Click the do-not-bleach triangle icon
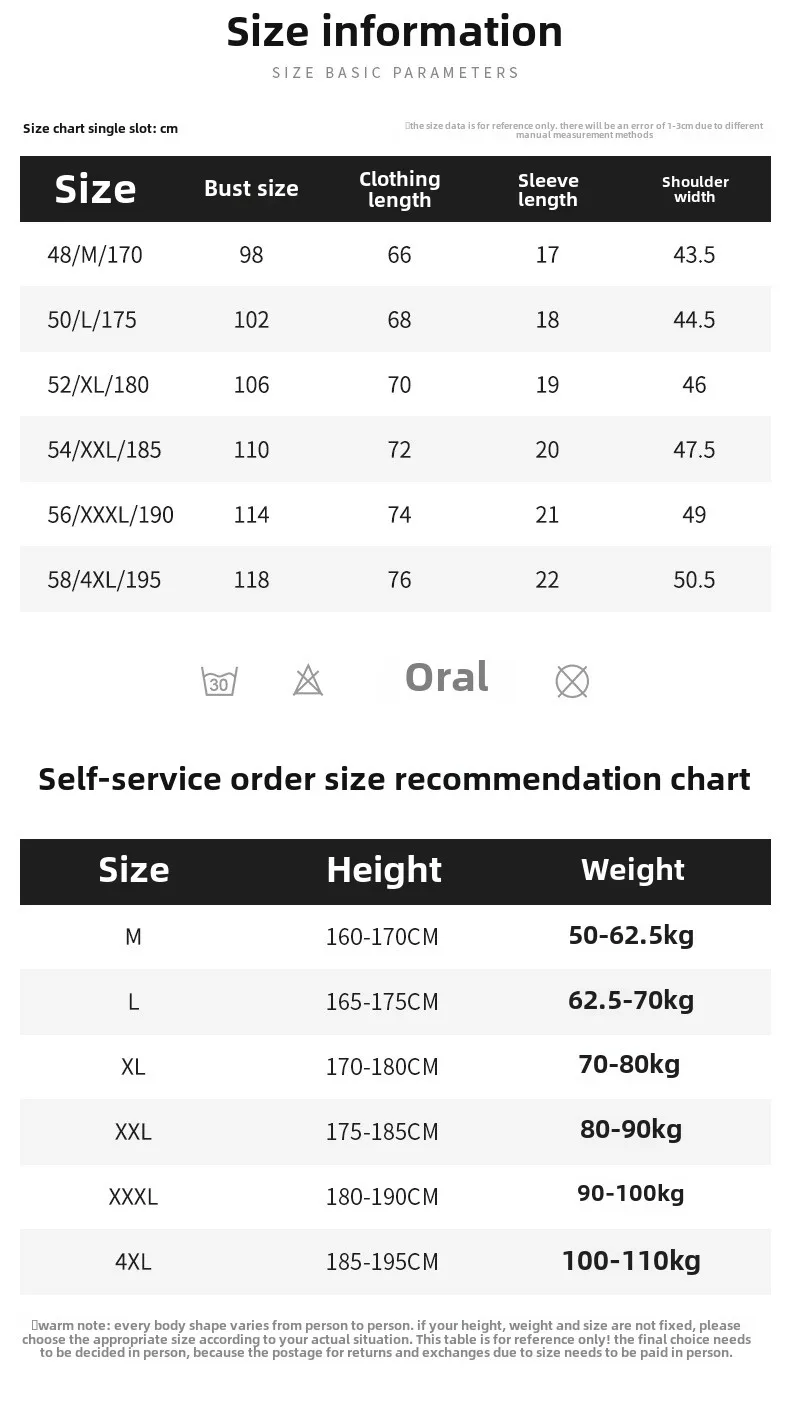Screen dimensions: 790x1421 (308, 681)
